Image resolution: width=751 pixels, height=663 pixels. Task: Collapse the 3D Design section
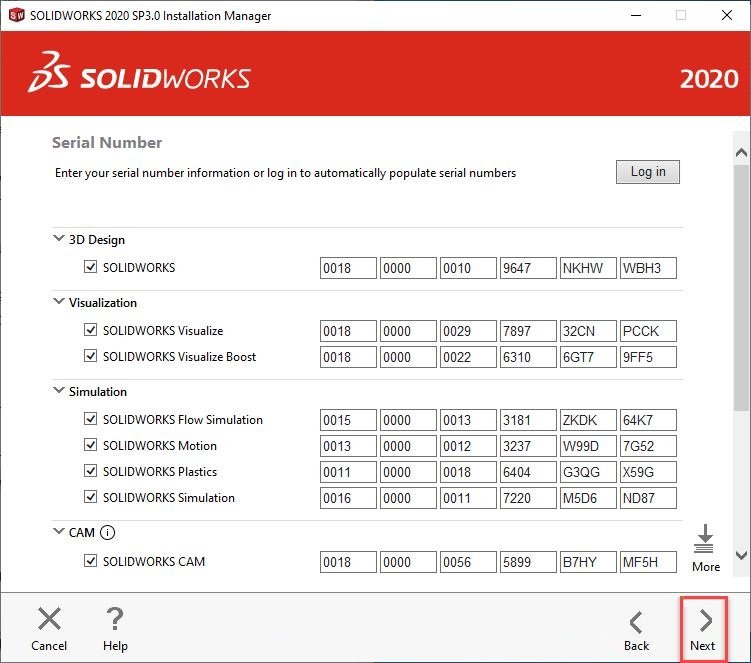58,238
